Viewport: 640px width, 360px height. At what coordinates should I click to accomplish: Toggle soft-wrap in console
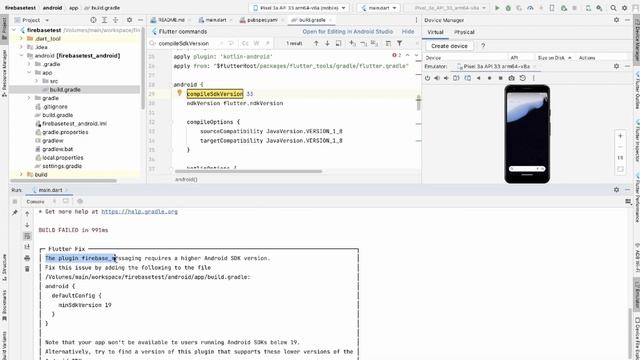(x=27, y=236)
